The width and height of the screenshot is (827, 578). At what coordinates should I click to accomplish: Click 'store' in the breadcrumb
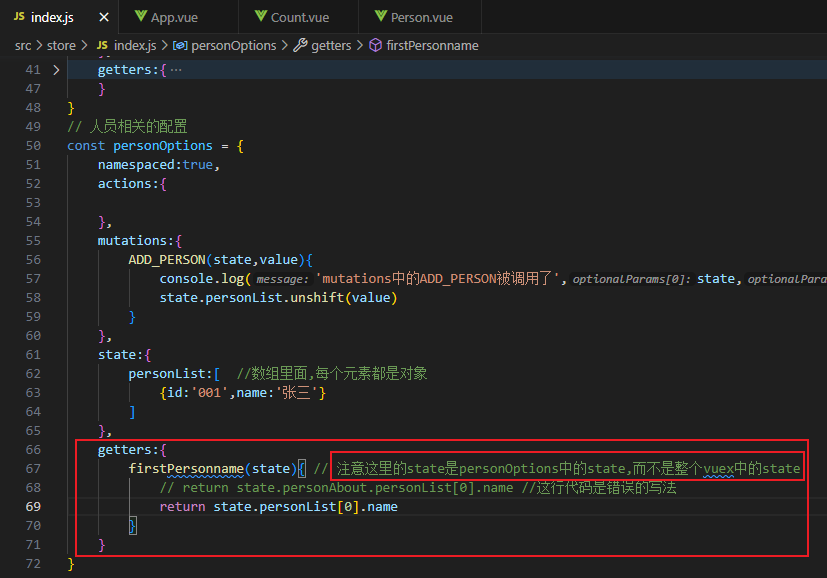[x=61, y=46]
